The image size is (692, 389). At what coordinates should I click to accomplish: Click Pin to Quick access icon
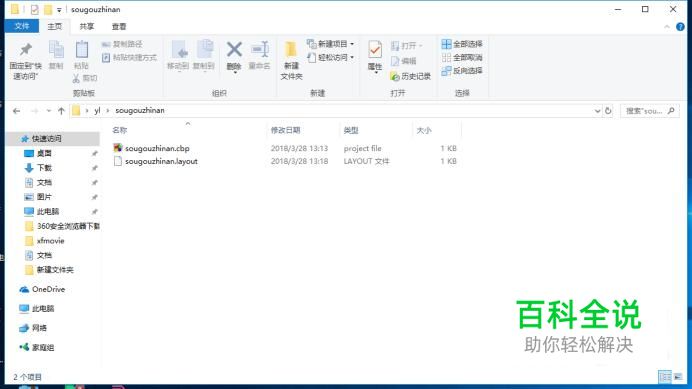(26, 50)
